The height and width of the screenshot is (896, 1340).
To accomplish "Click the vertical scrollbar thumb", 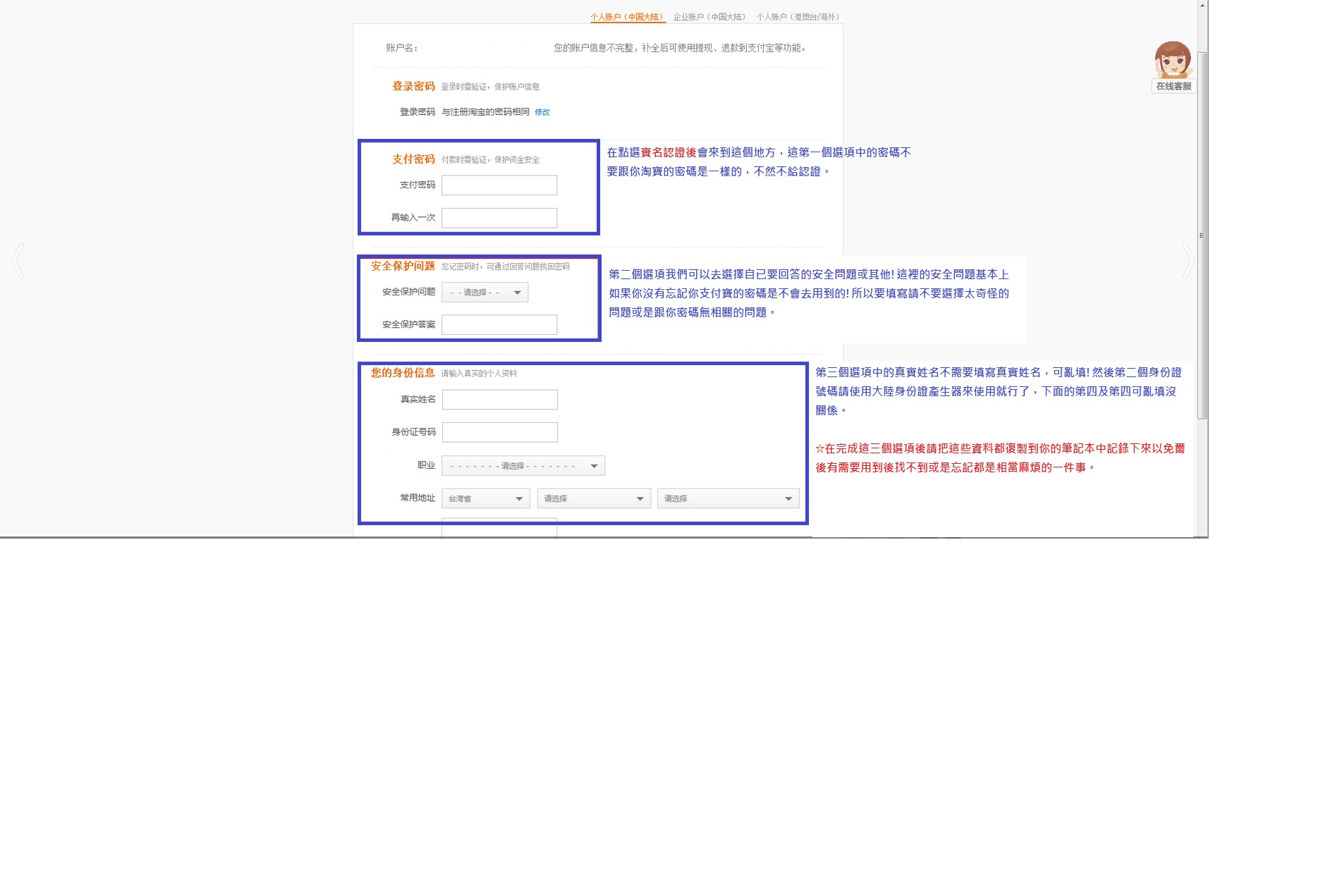I will pyautogui.click(x=1202, y=235).
